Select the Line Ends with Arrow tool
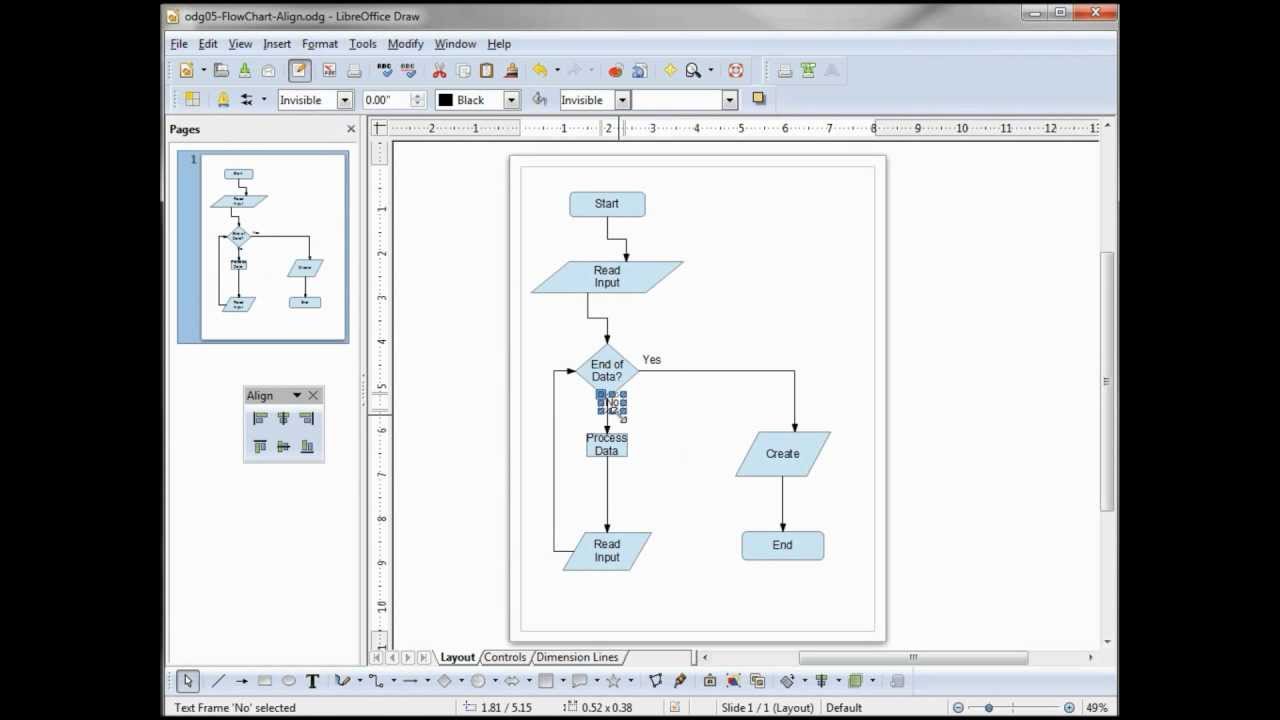 click(241, 681)
